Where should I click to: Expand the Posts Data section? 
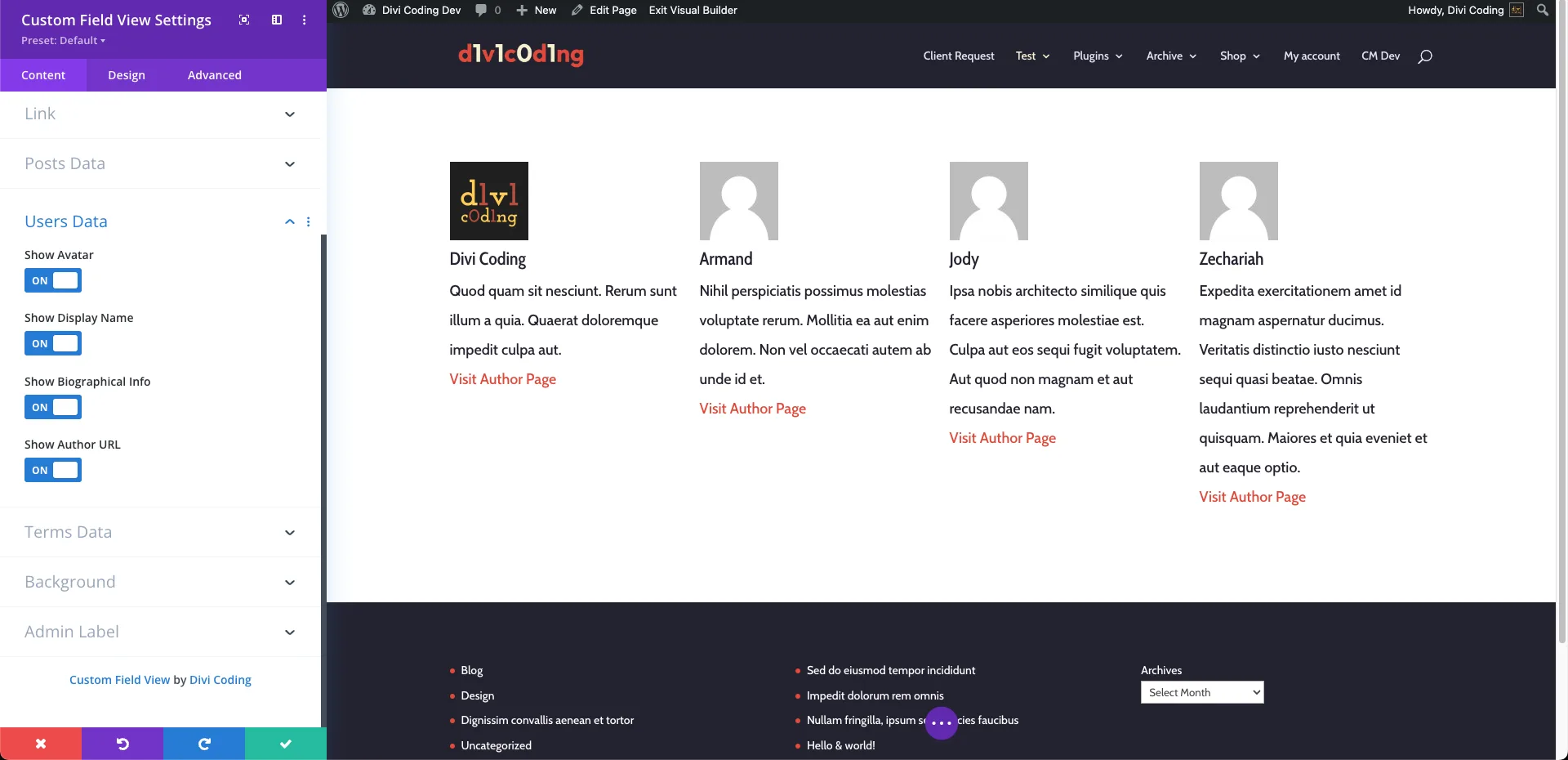pyautogui.click(x=159, y=163)
